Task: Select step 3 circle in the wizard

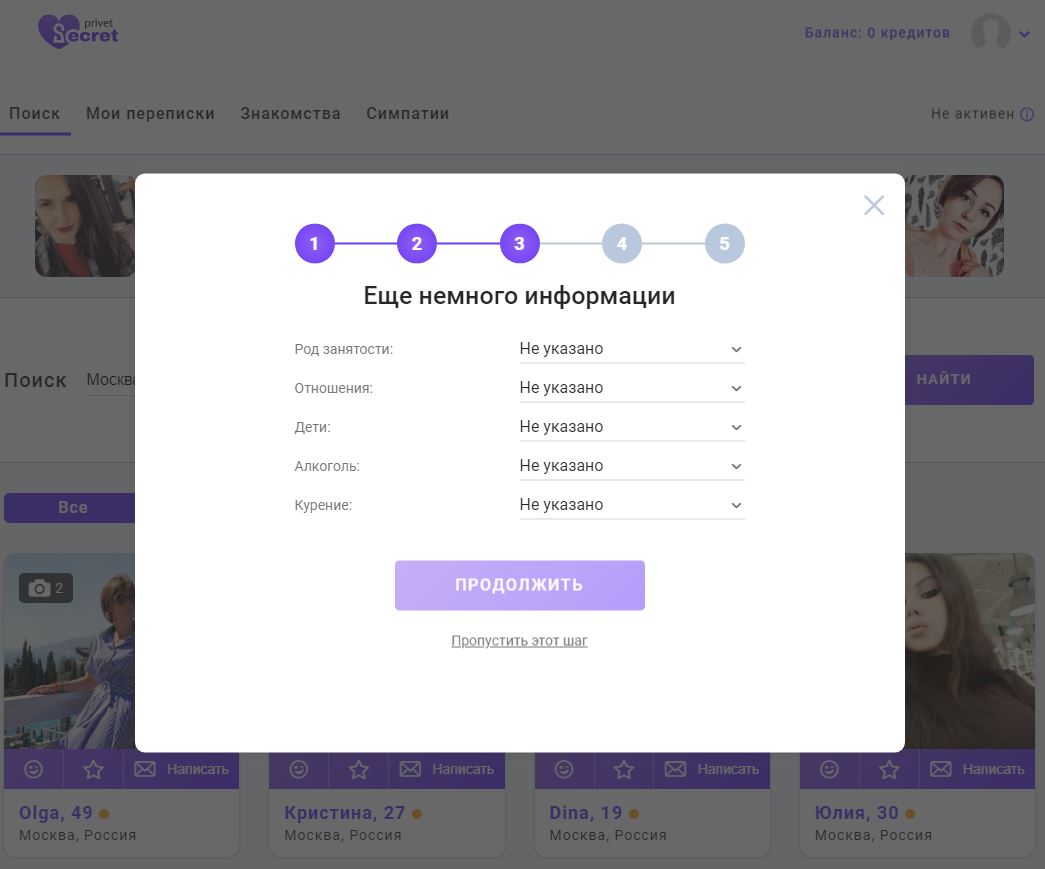Action: coord(519,243)
